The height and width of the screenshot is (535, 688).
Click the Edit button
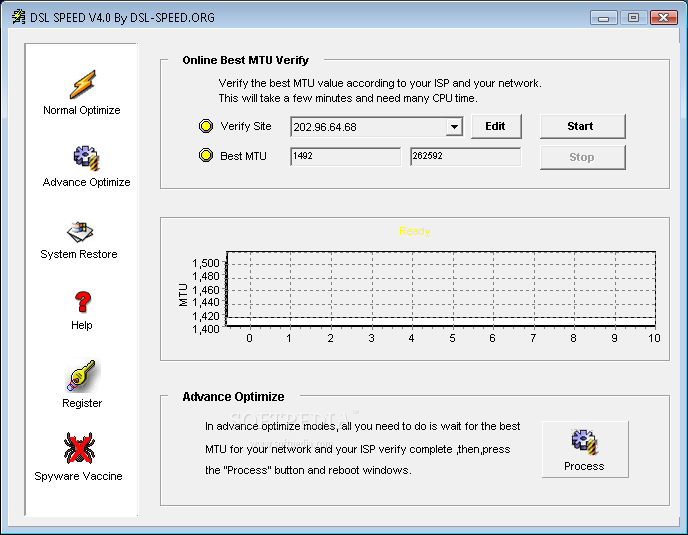(496, 126)
